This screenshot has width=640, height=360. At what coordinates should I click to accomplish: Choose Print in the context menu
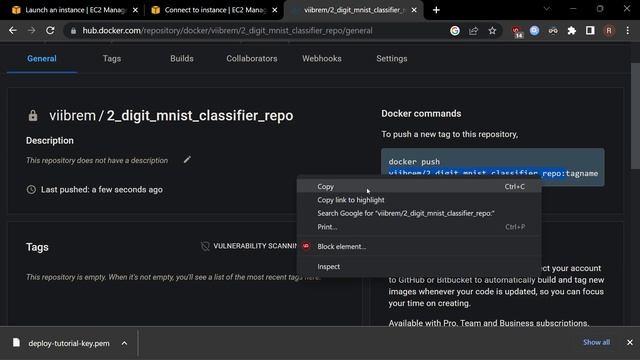pos(419,227)
